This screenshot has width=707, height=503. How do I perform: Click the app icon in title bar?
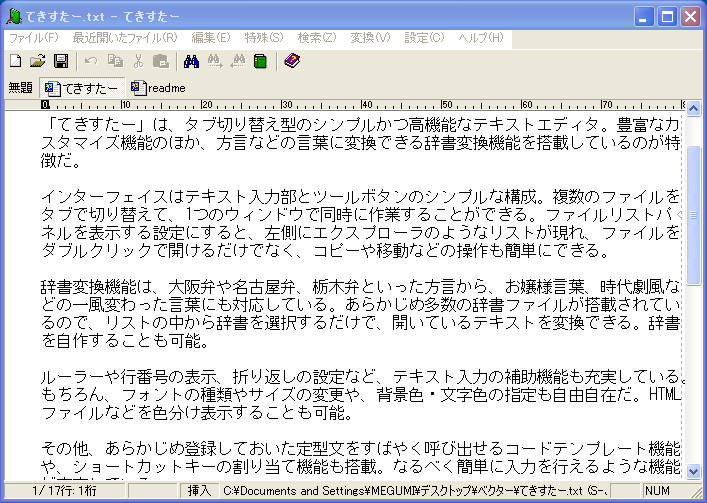click(x=14, y=17)
